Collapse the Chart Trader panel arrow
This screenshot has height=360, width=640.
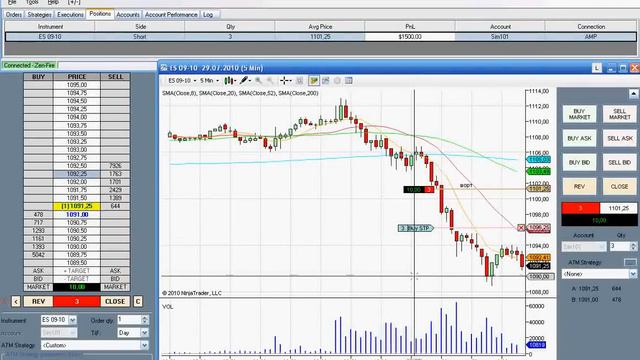click(633, 94)
